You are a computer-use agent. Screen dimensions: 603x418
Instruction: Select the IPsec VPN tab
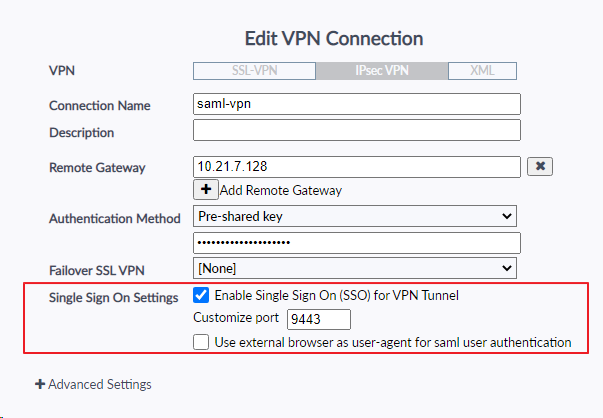[380, 71]
